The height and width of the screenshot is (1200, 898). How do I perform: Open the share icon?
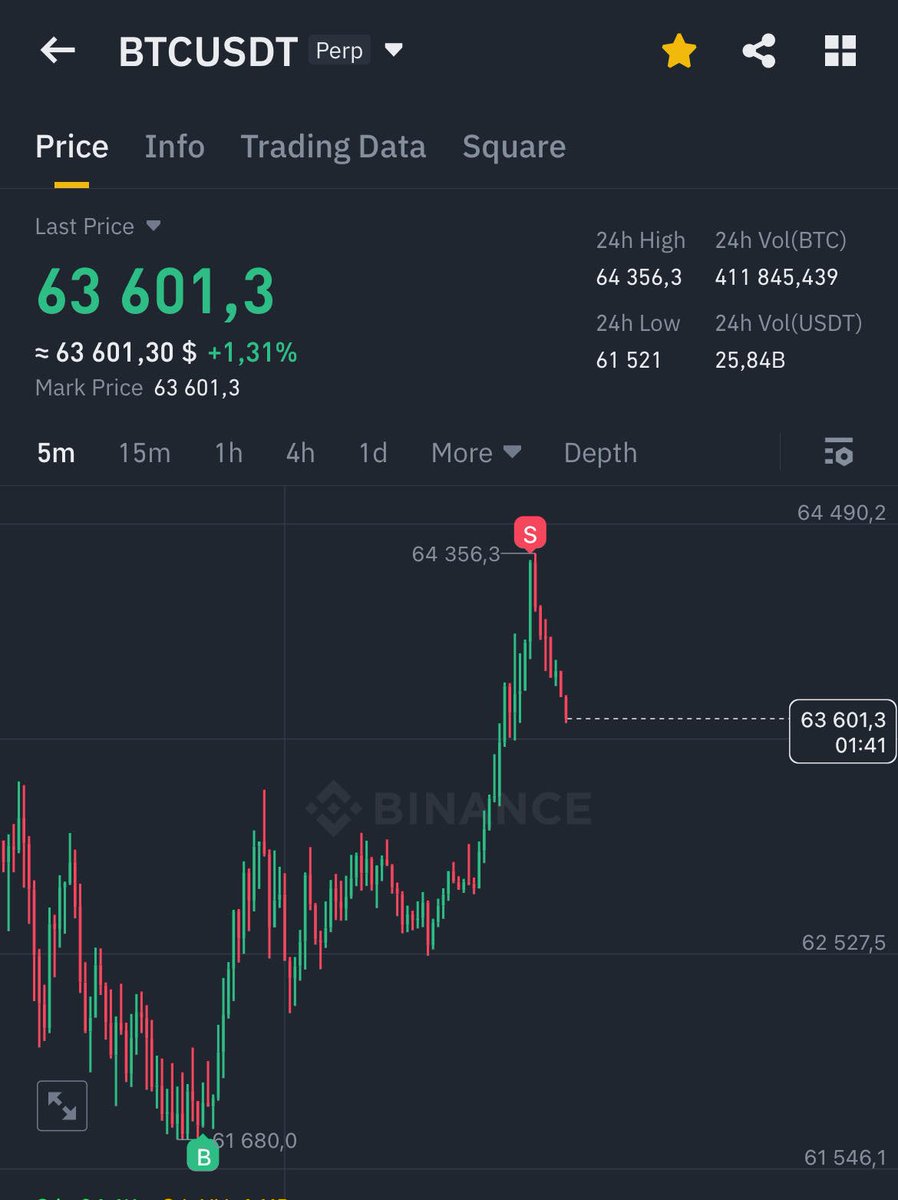pos(759,51)
